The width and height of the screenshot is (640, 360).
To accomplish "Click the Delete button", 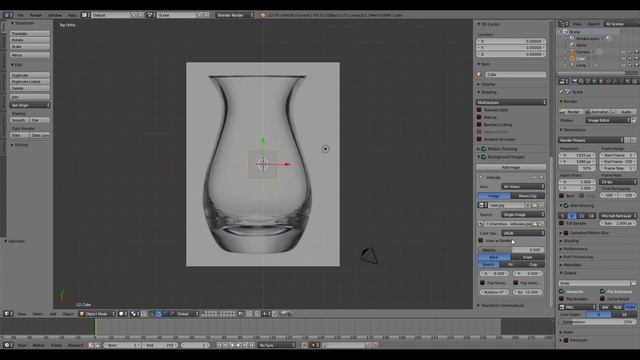I will click(30, 88).
